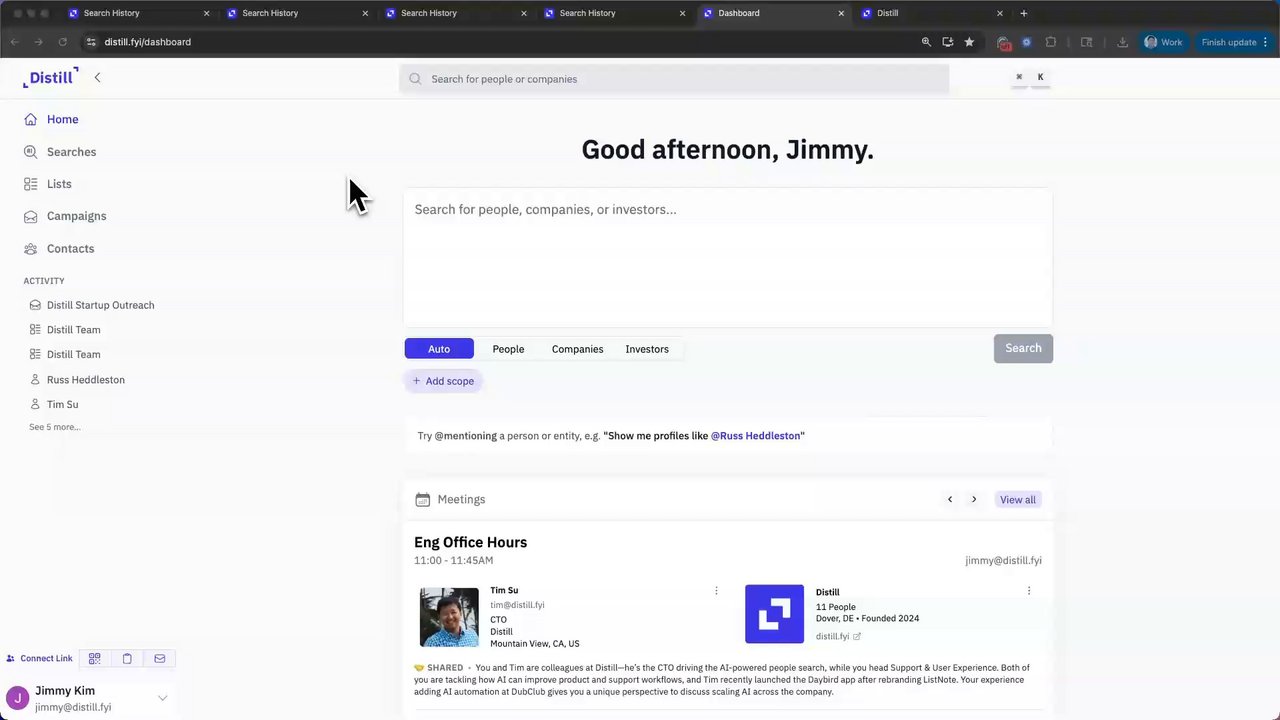Click the browser zoom magnifier icon
This screenshot has width=1280, height=720.
(926, 42)
